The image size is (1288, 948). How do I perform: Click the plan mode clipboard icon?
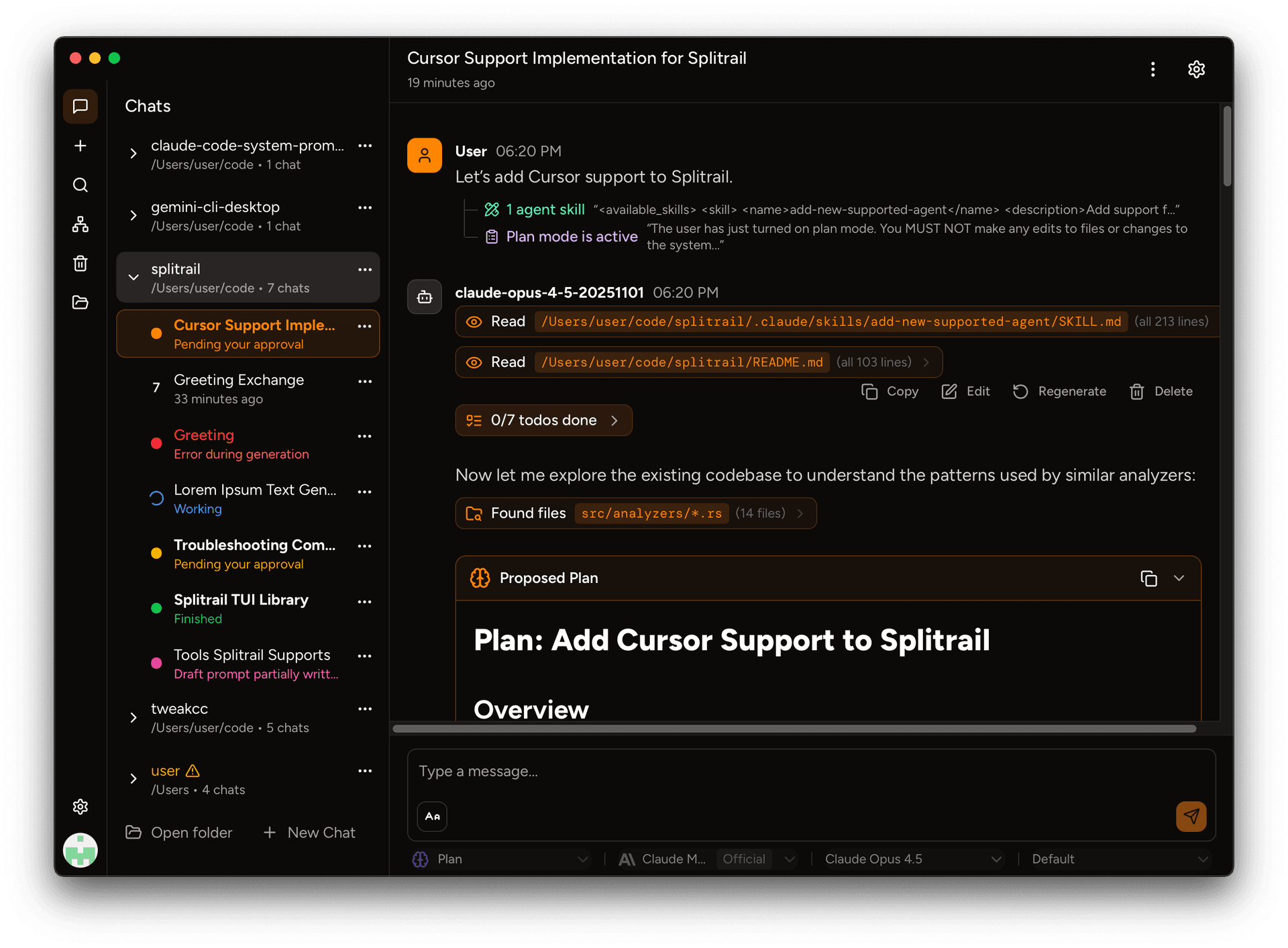[x=492, y=237]
